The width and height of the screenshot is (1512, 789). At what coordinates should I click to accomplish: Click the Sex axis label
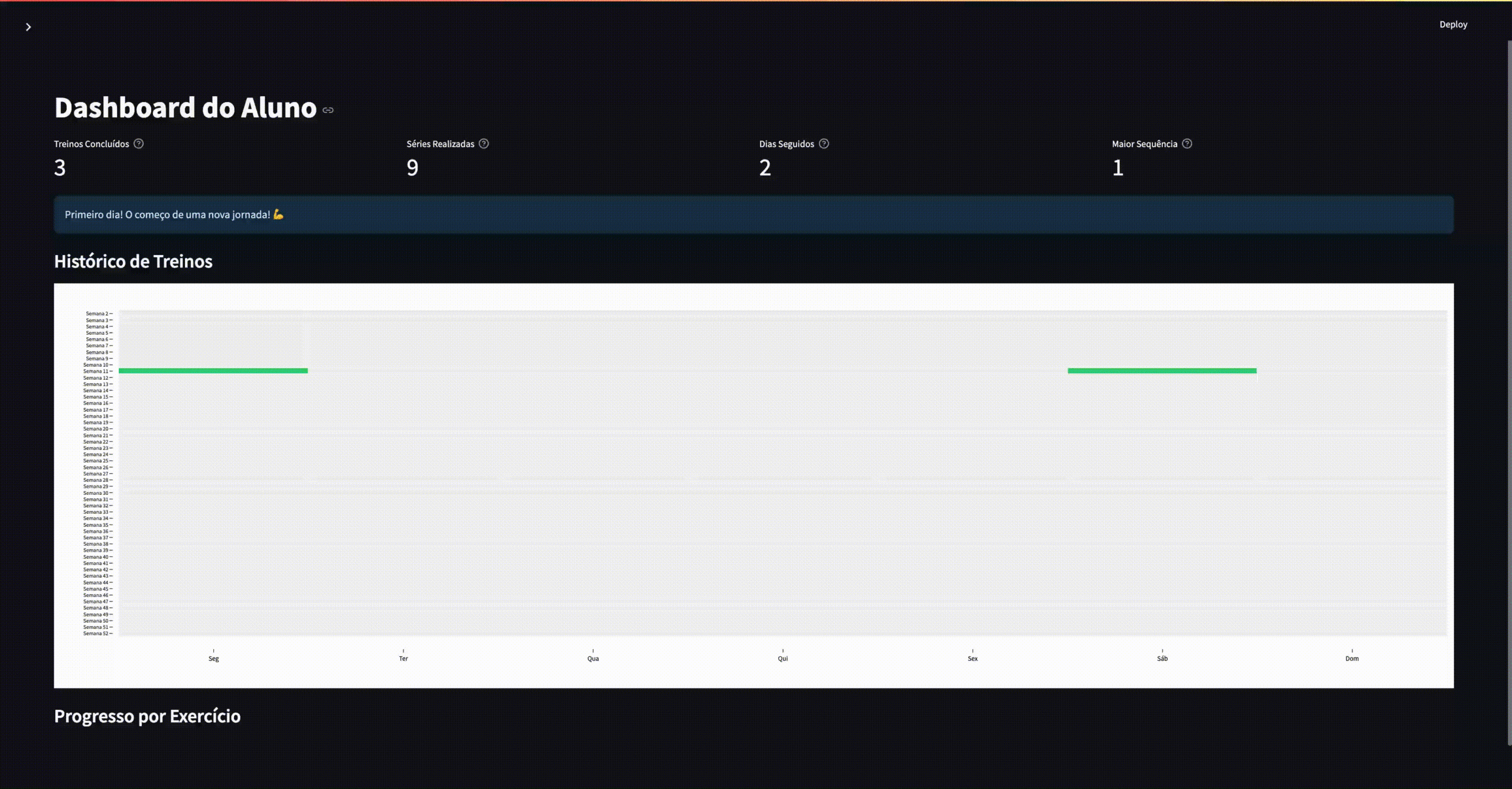tap(972, 658)
